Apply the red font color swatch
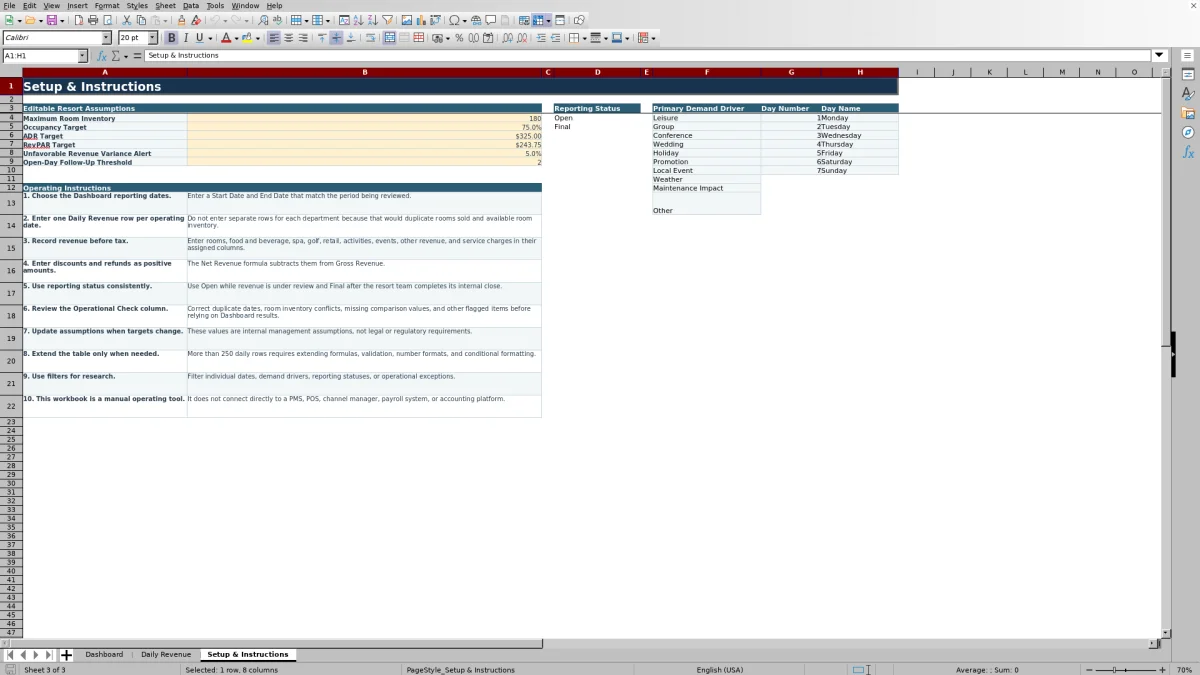Screen dimensions: 1200x675 pos(225,38)
